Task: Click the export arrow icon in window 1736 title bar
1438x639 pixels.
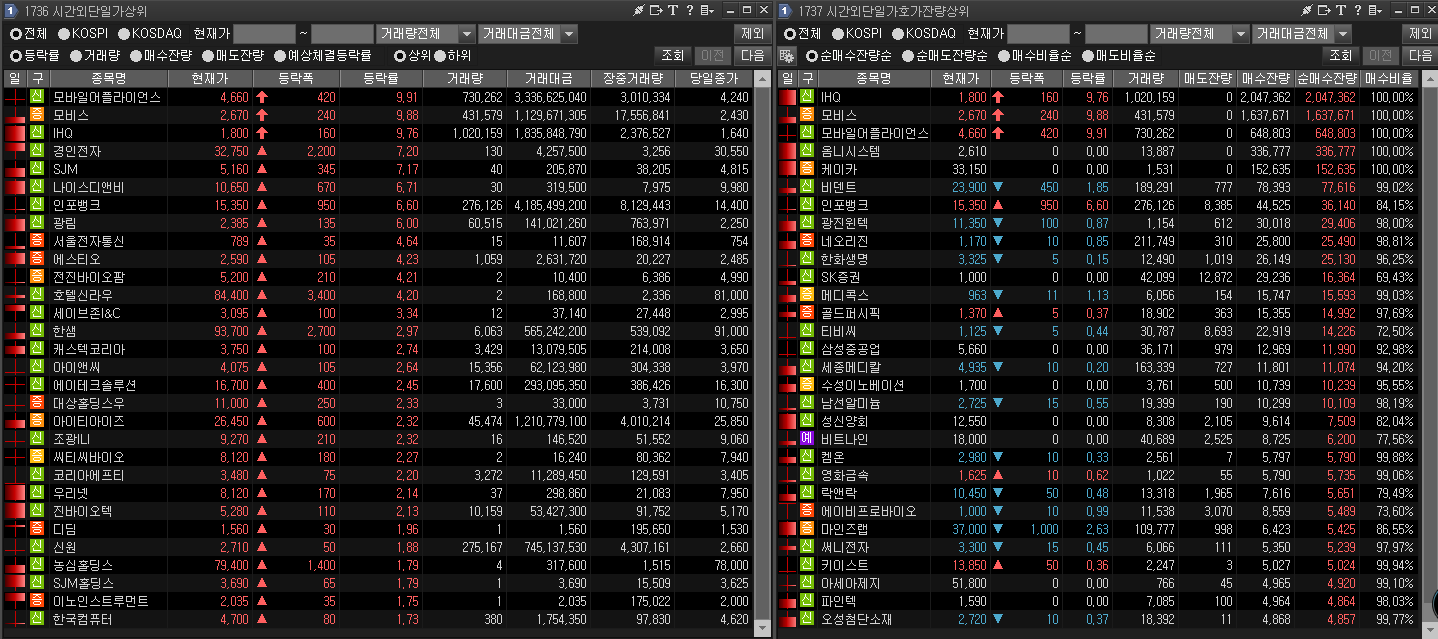Action: pyautogui.click(x=656, y=10)
